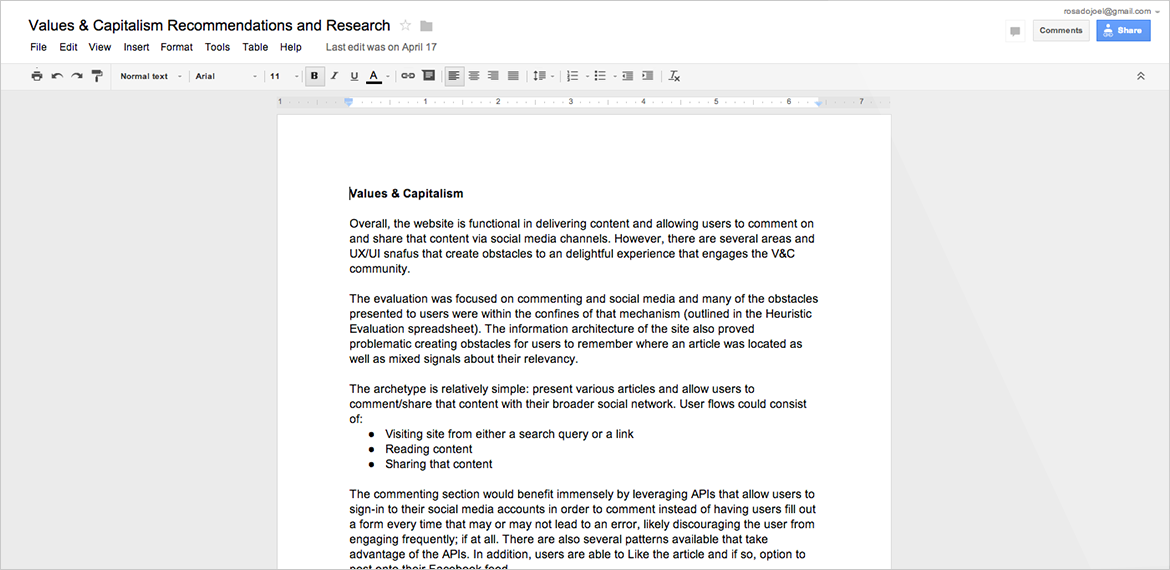Toggle italic formatting
The image size is (1170, 570).
click(x=334, y=76)
